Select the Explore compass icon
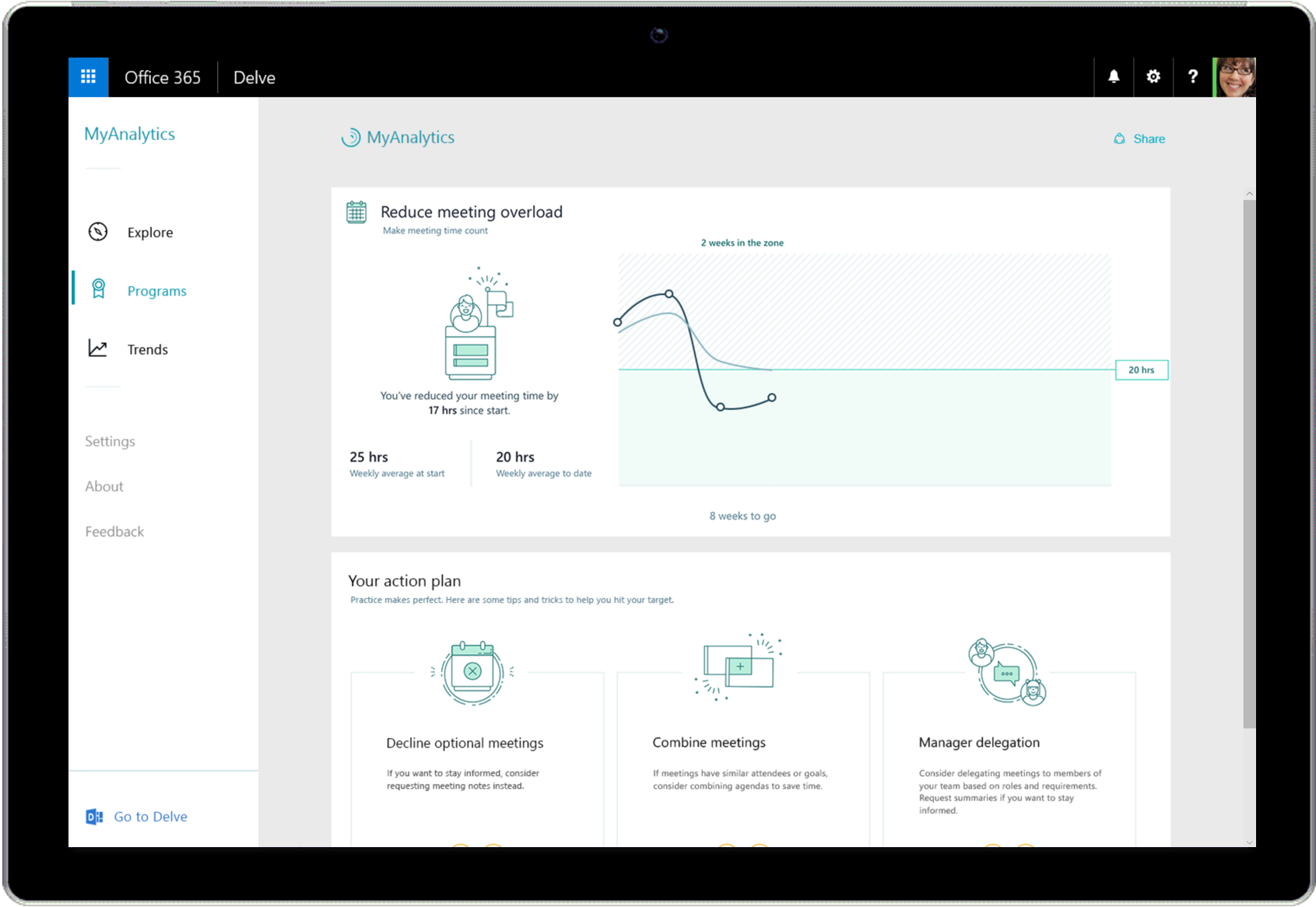This screenshot has height=907, width=1316. coord(98,232)
